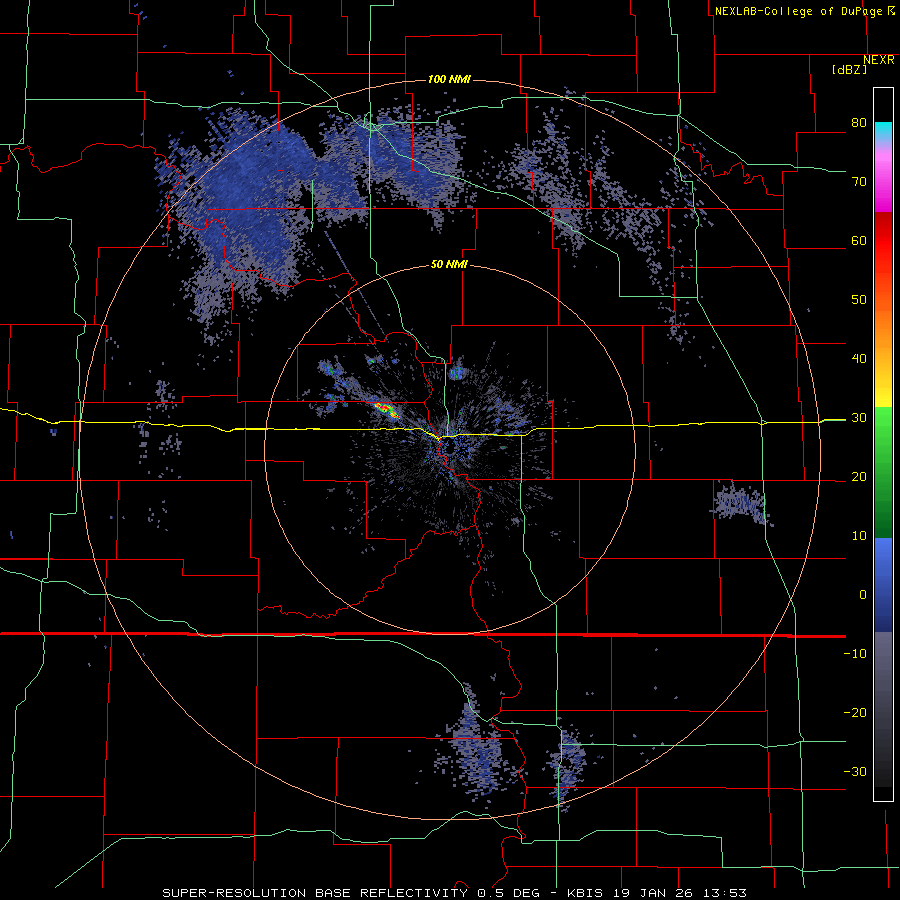The width and height of the screenshot is (900, 900).
Task: Click the magenta portion of the color bar
Action: click(883, 184)
